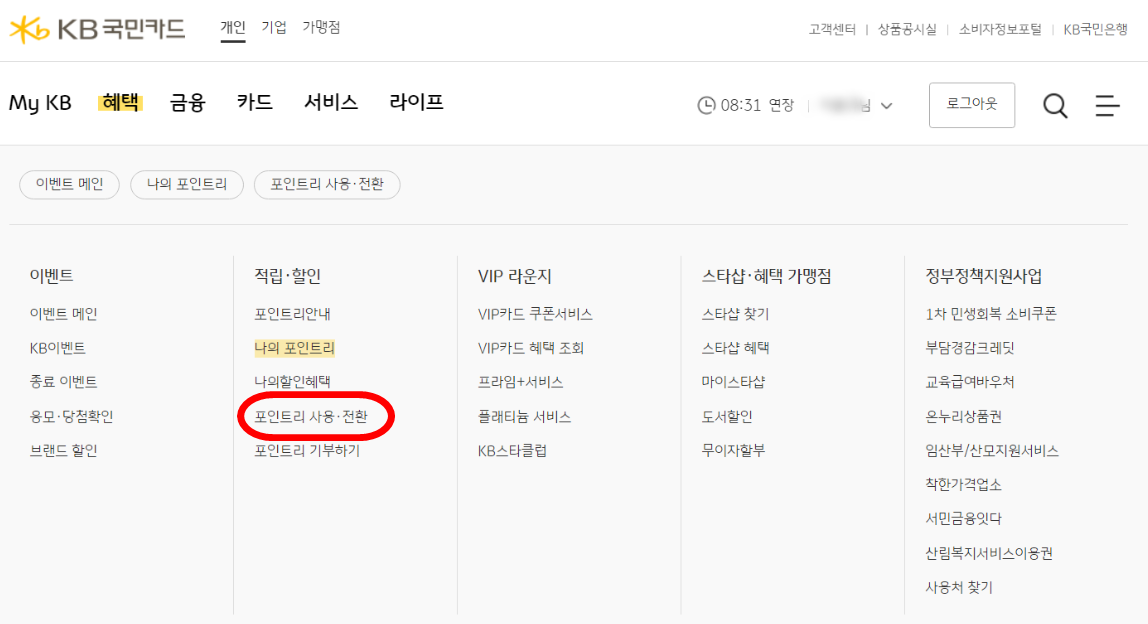The width and height of the screenshot is (1148, 624).
Task: Open 포인트리 사용·전환 in 적립·할인 column
Action: (x=311, y=416)
